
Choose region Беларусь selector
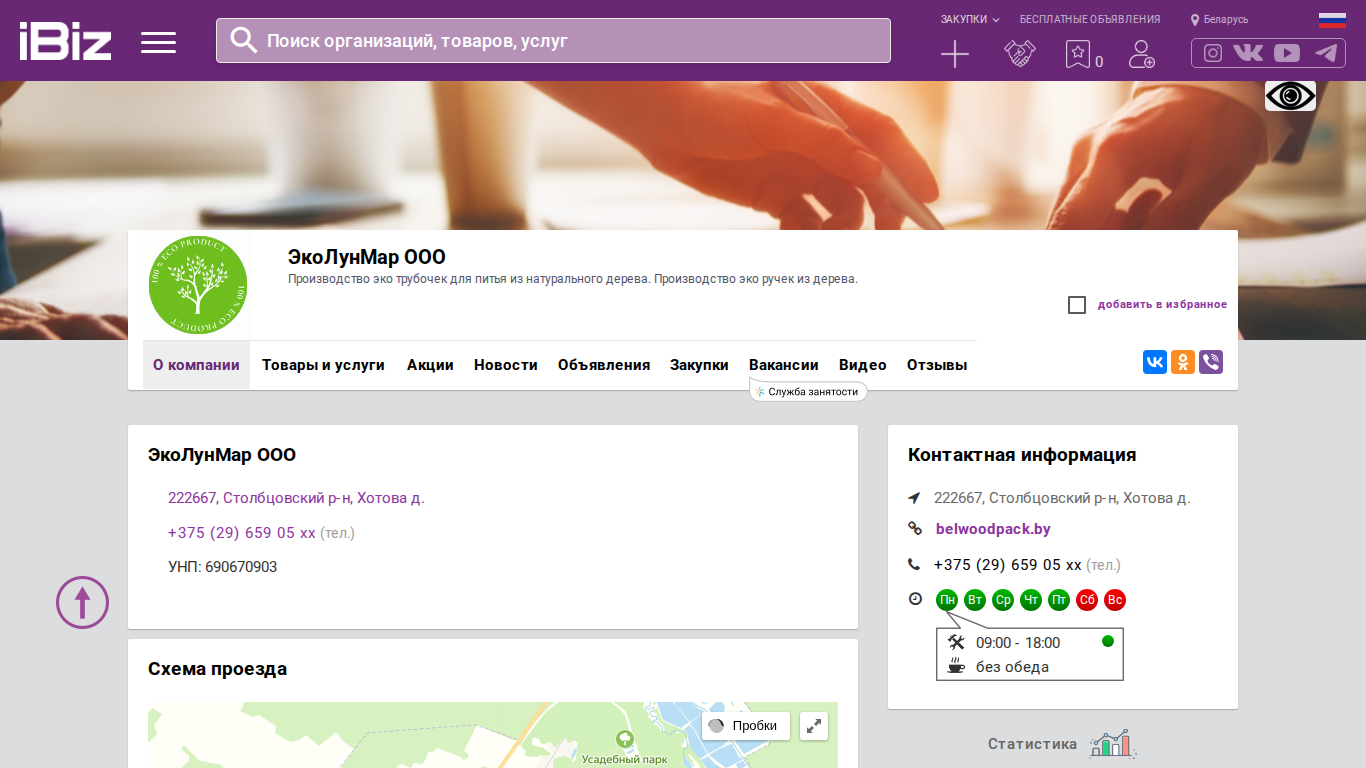pos(1220,19)
